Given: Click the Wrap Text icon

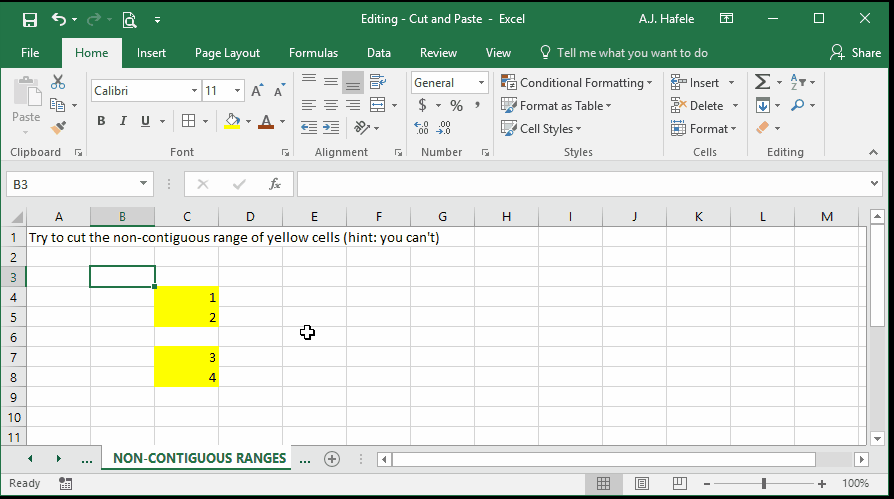Looking at the screenshot, I should [x=377, y=82].
